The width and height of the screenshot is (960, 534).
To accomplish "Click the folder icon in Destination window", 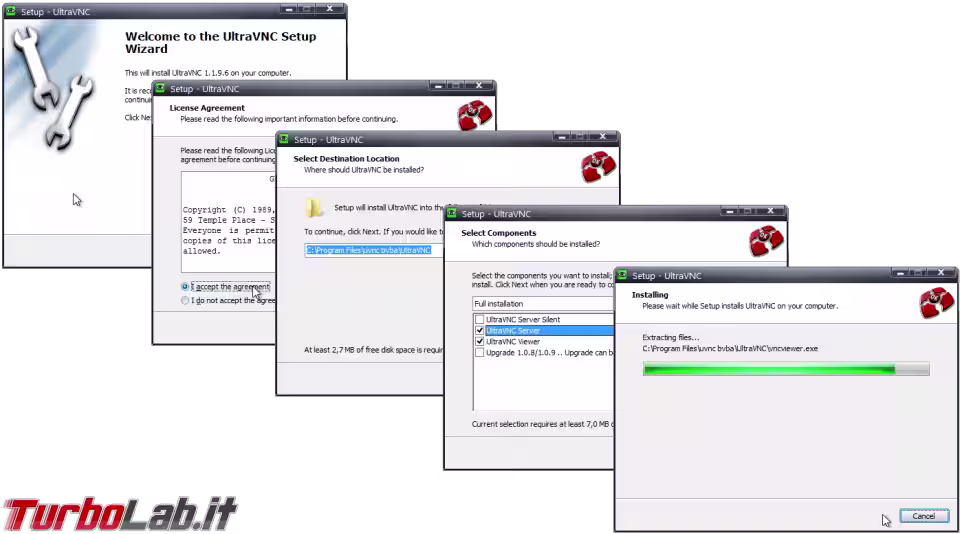I will coord(314,208).
